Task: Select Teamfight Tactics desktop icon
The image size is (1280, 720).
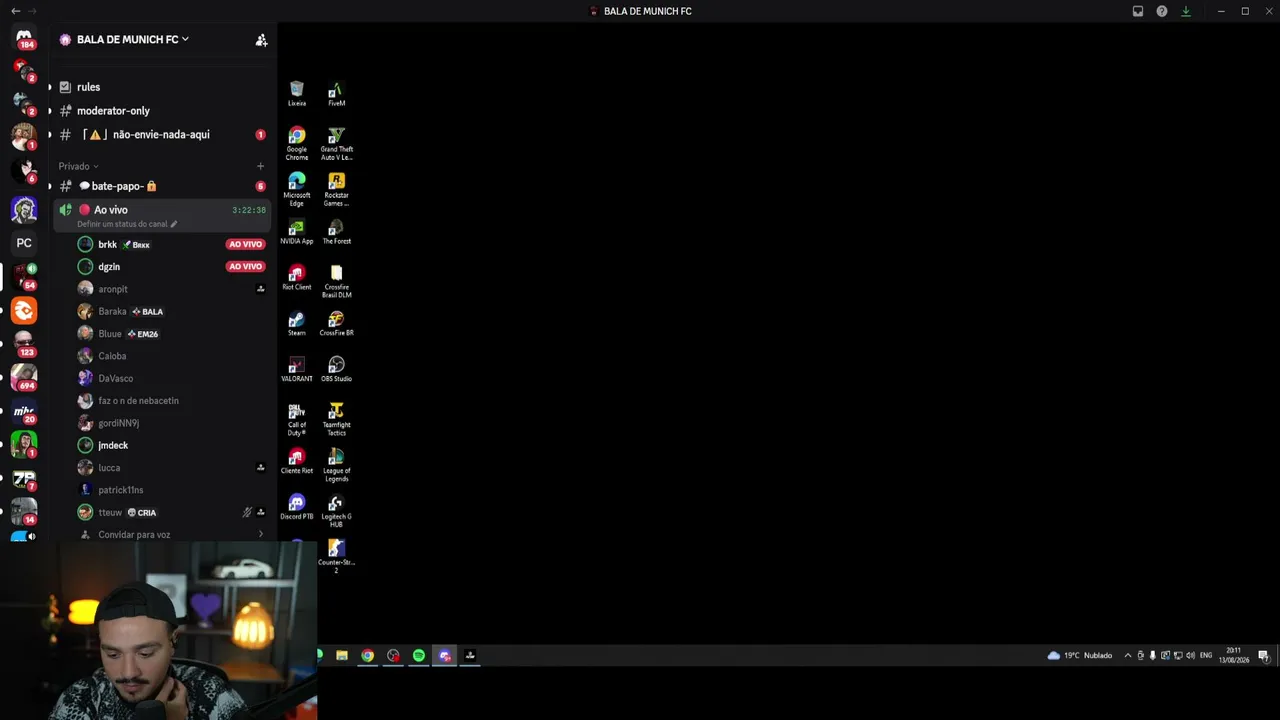Action: point(336,419)
